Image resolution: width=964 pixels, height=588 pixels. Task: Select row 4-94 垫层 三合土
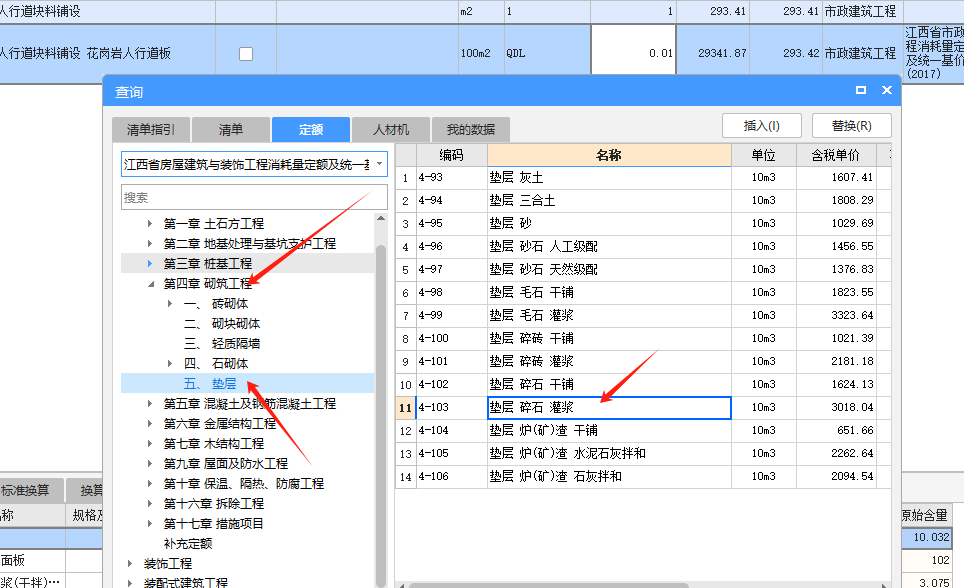click(x=642, y=201)
